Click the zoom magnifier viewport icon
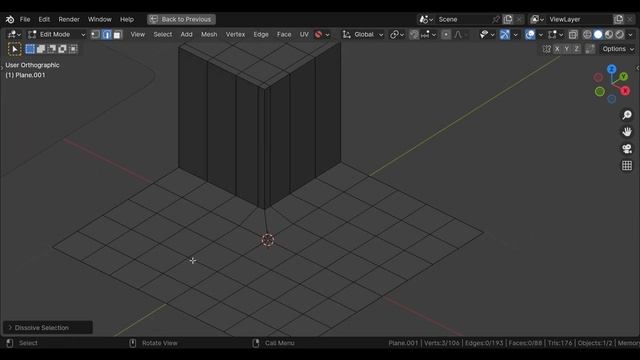640x360 pixels. point(627,115)
